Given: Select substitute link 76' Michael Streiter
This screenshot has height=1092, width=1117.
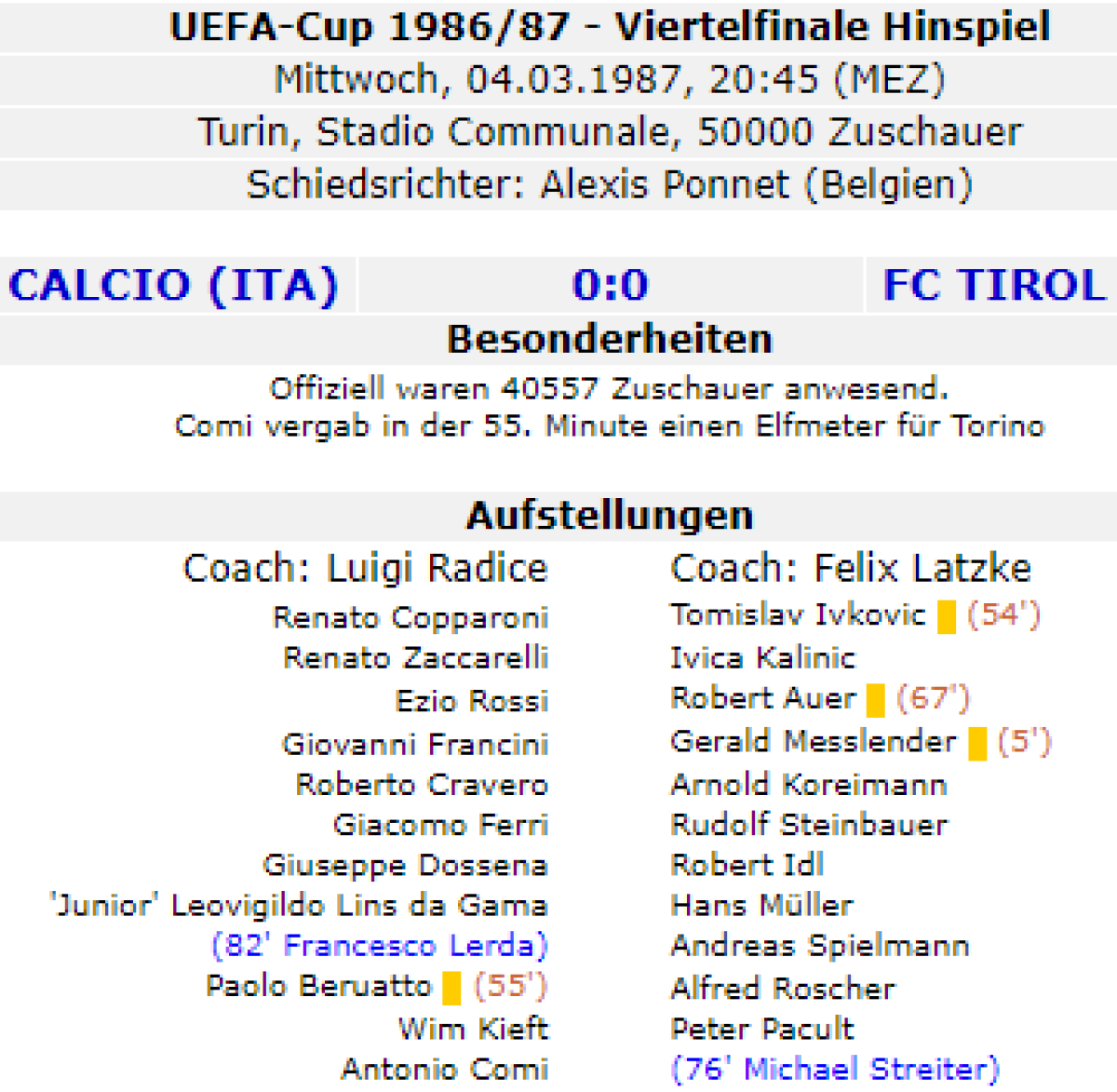Looking at the screenshot, I should 834,1069.
